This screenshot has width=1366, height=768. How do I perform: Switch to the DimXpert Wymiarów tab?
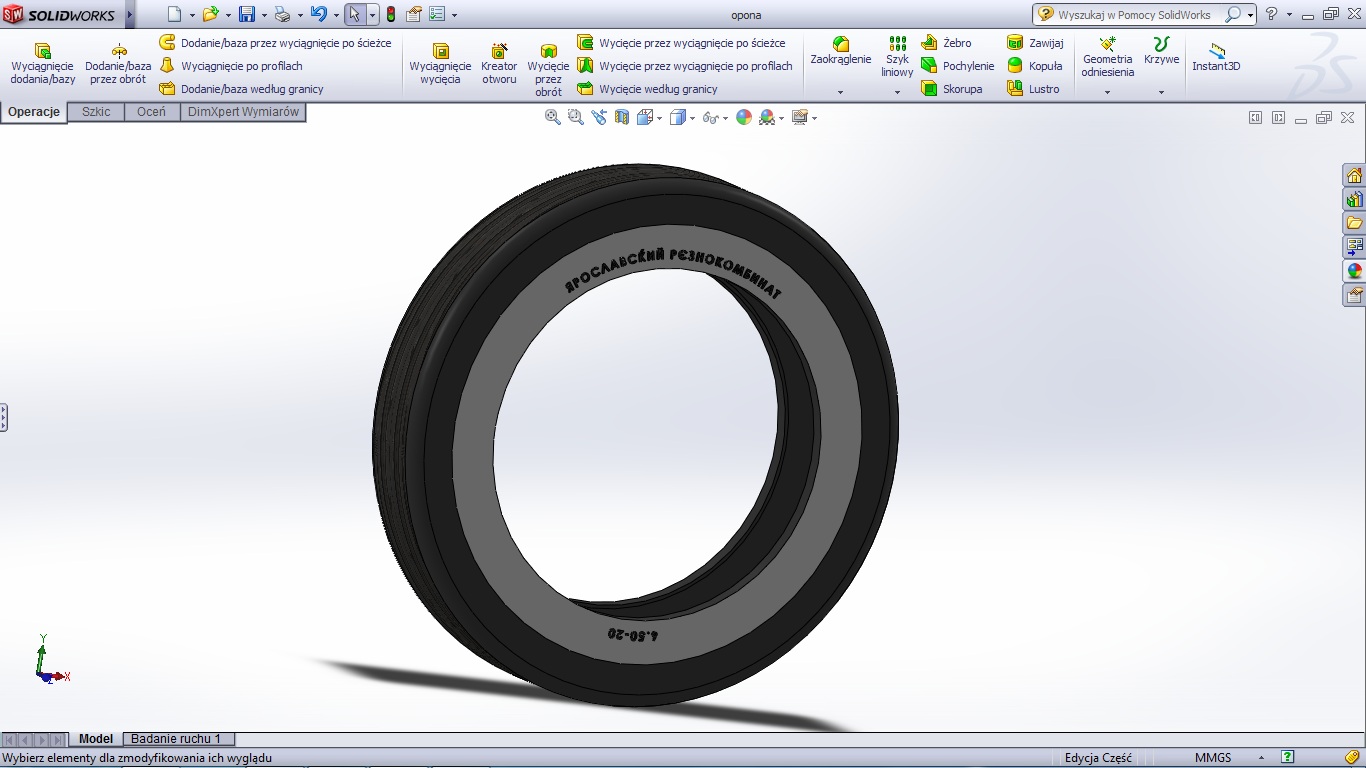click(243, 112)
